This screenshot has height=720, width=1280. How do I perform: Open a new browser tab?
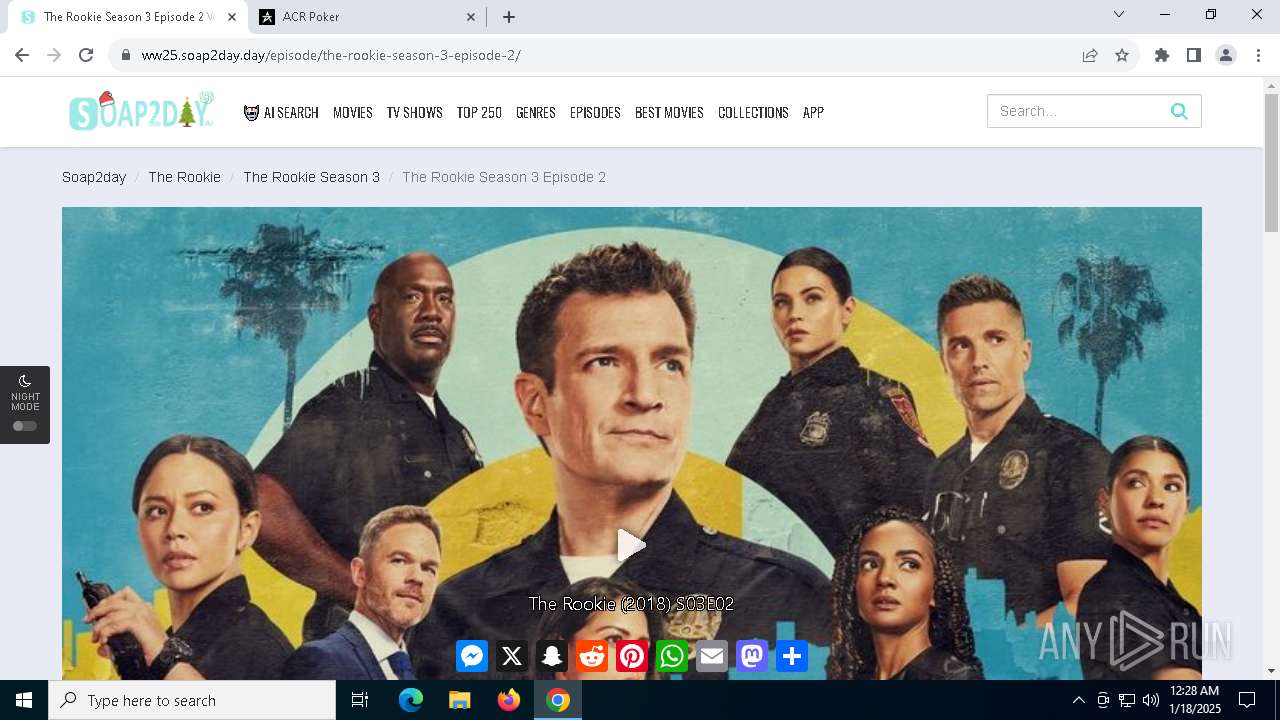click(509, 17)
